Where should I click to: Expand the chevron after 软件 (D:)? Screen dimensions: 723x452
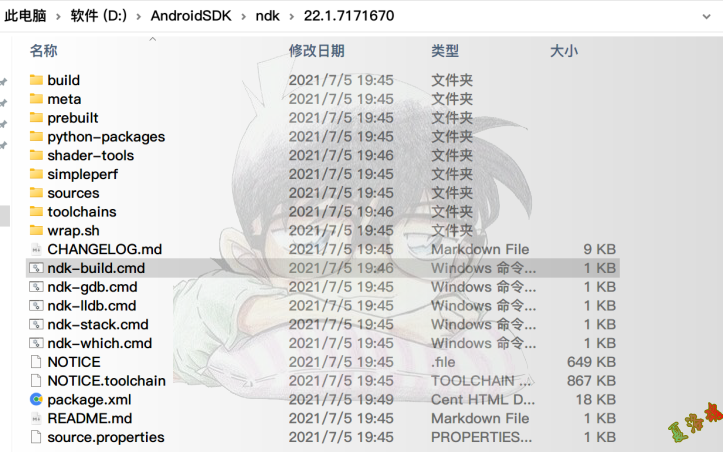click(138, 16)
